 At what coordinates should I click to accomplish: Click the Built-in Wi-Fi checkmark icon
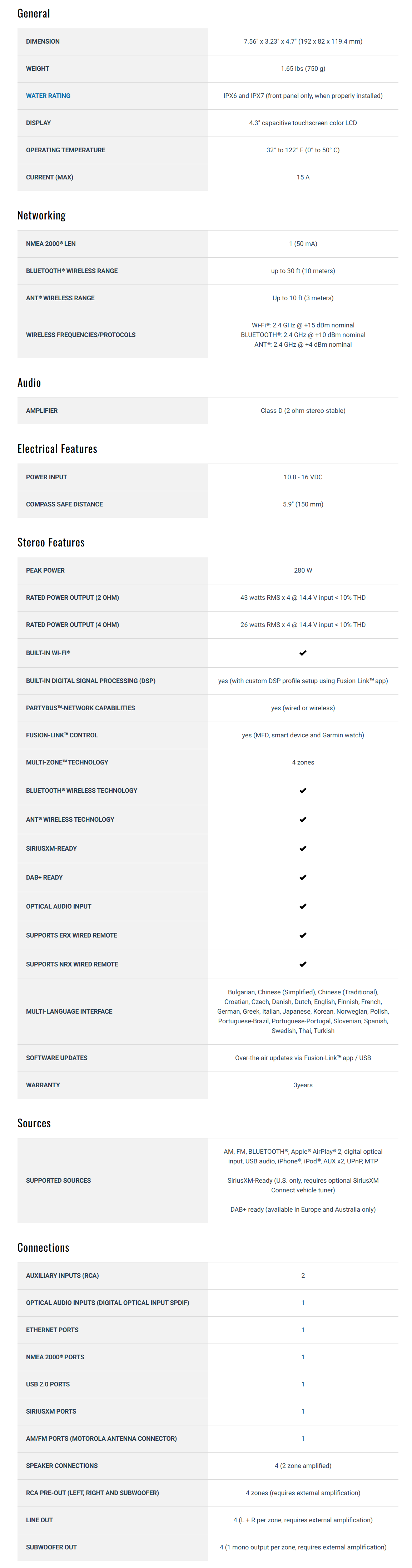pos(302,653)
